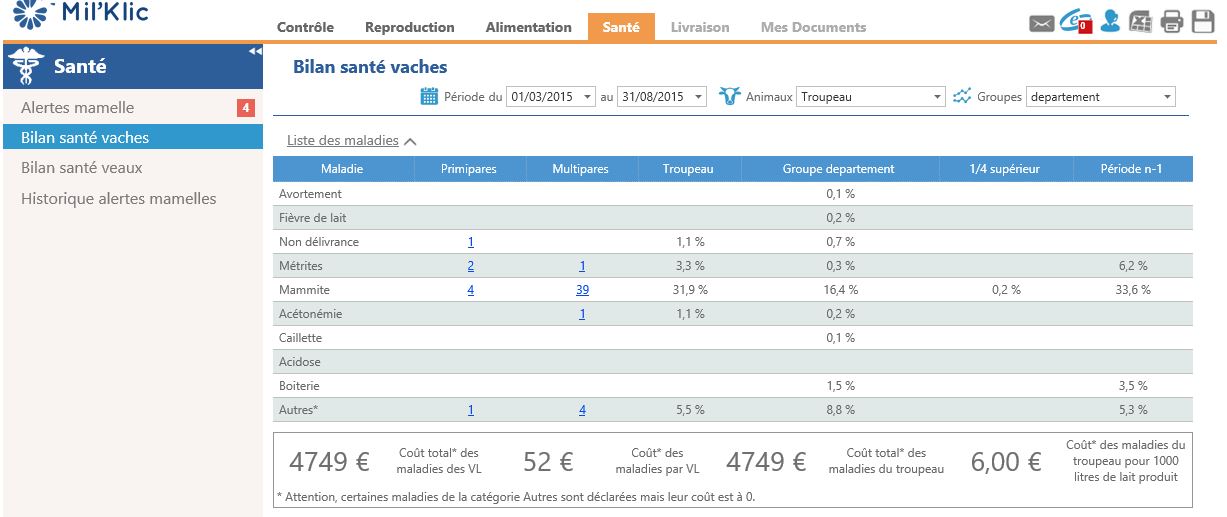Expand the Groupes departement dropdown
The height and width of the screenshot is (517, 1227).
tap(1101, 97)
